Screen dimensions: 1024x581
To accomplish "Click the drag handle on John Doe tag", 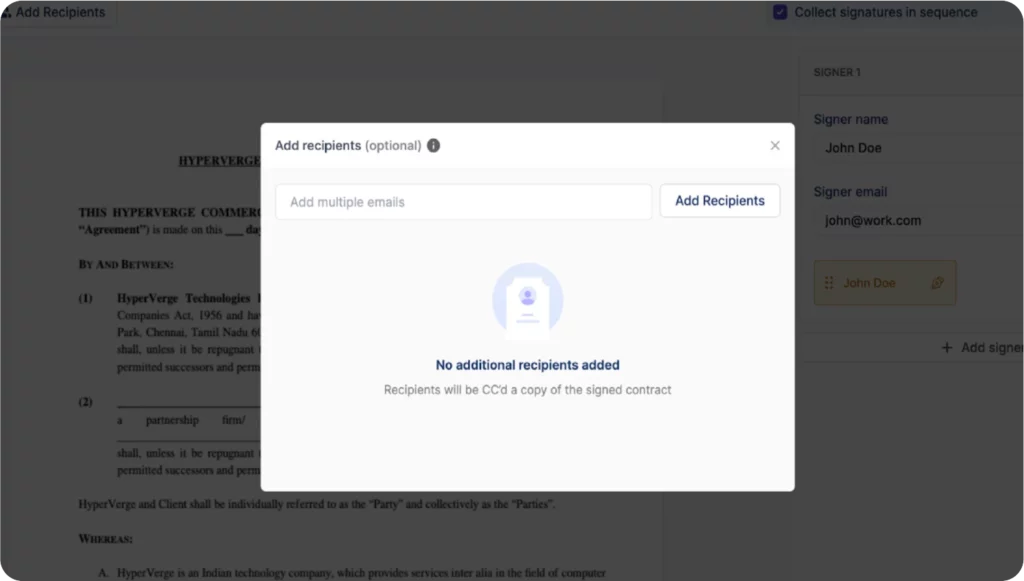I will click(x=829, y=283).
